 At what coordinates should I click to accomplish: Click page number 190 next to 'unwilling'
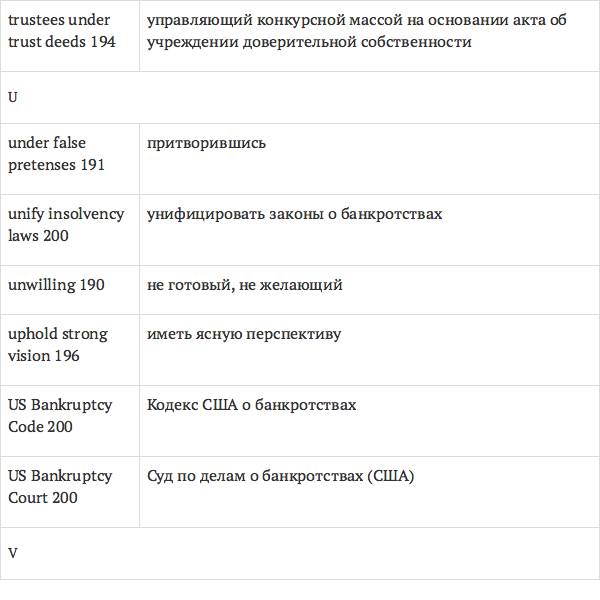(x=92, y=285)
